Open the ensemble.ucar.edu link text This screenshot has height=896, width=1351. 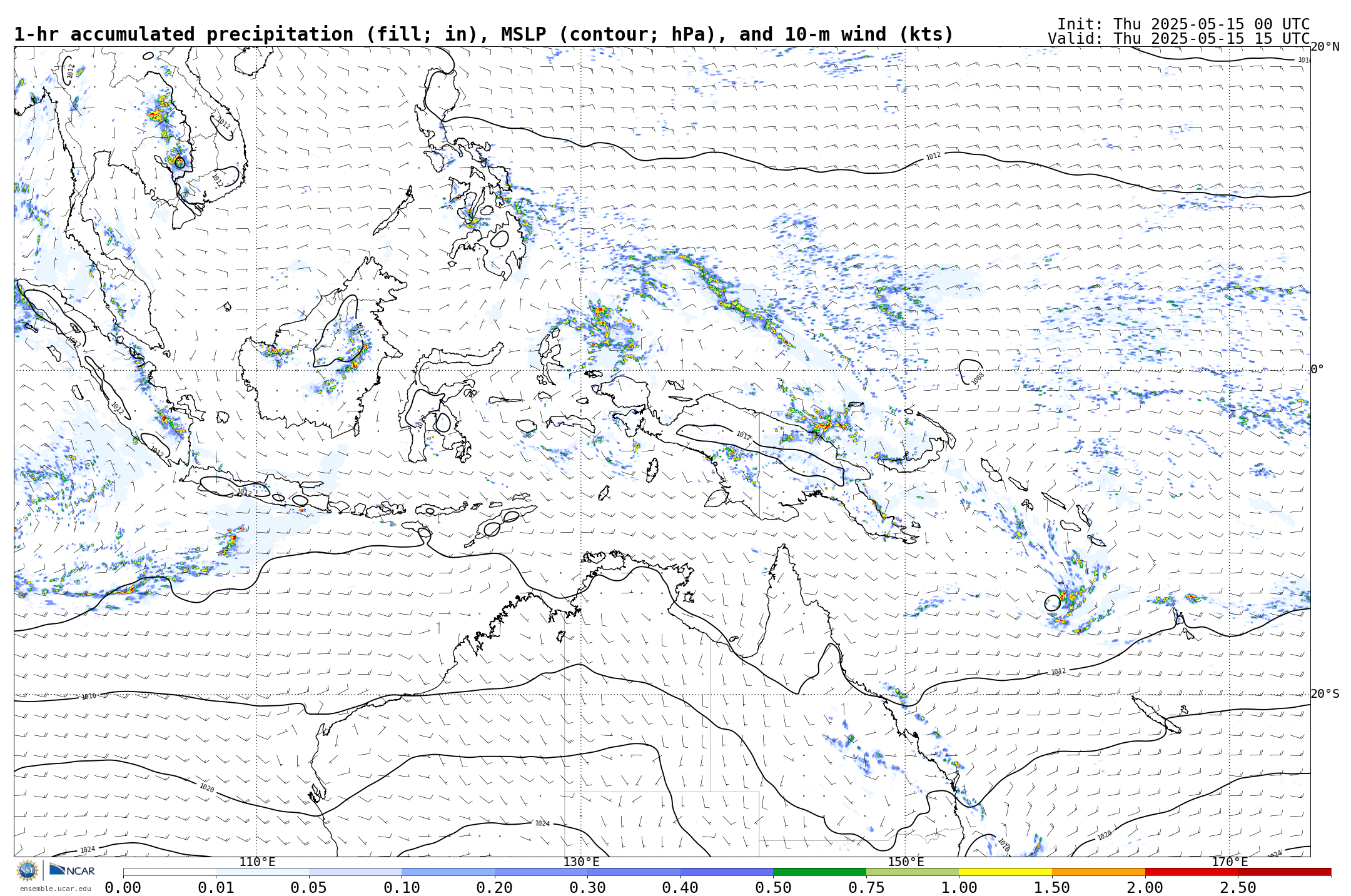tap(56, 888)
